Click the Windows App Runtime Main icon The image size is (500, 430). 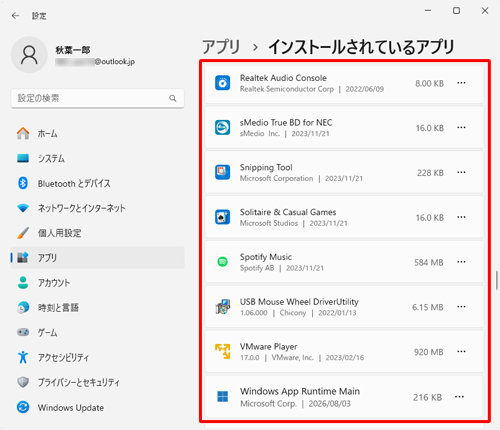click(x=222, y=397)
